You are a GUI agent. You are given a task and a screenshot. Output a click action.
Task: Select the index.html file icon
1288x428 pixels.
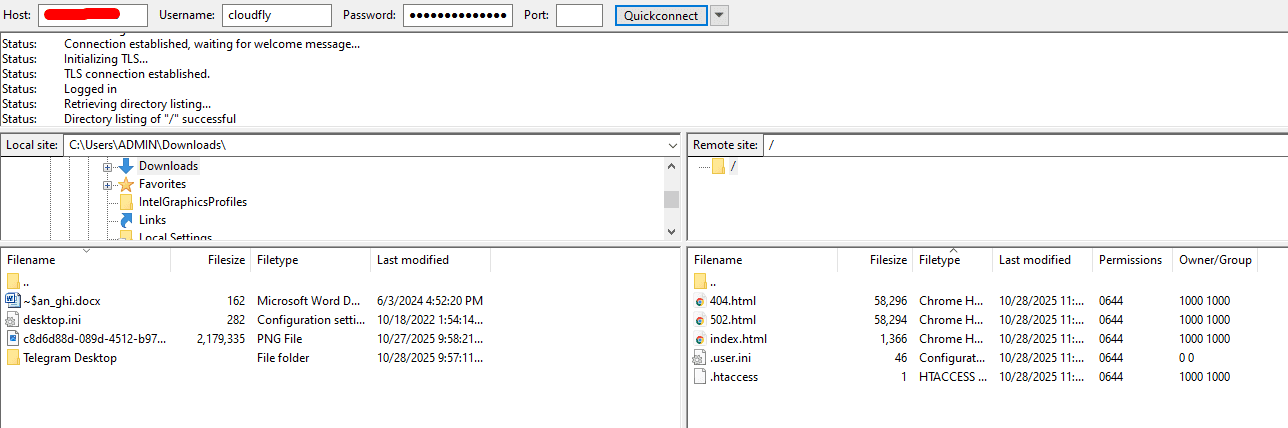tap(700, 339)
